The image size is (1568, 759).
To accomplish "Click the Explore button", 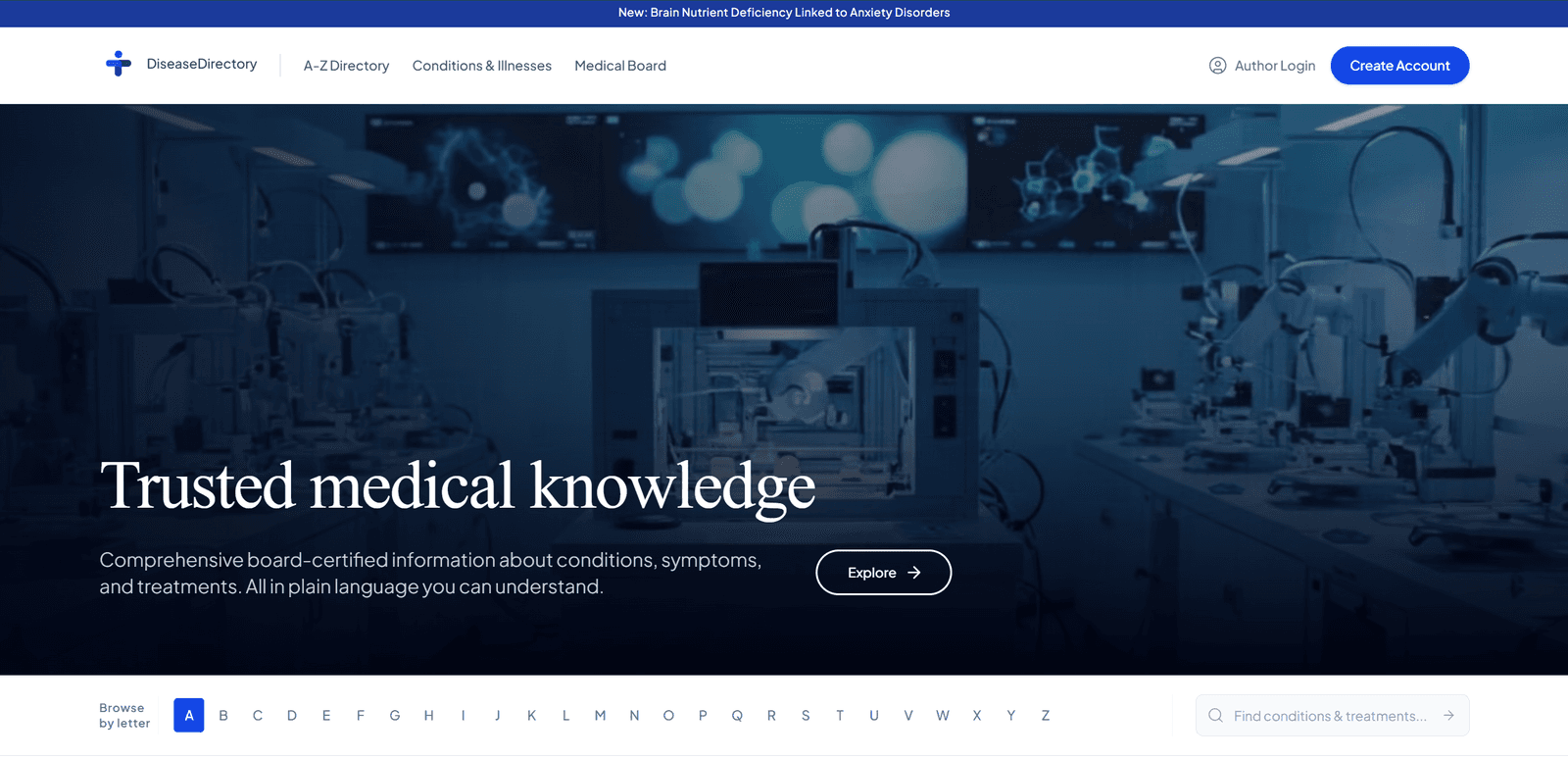I will click(x=884, y=573).
